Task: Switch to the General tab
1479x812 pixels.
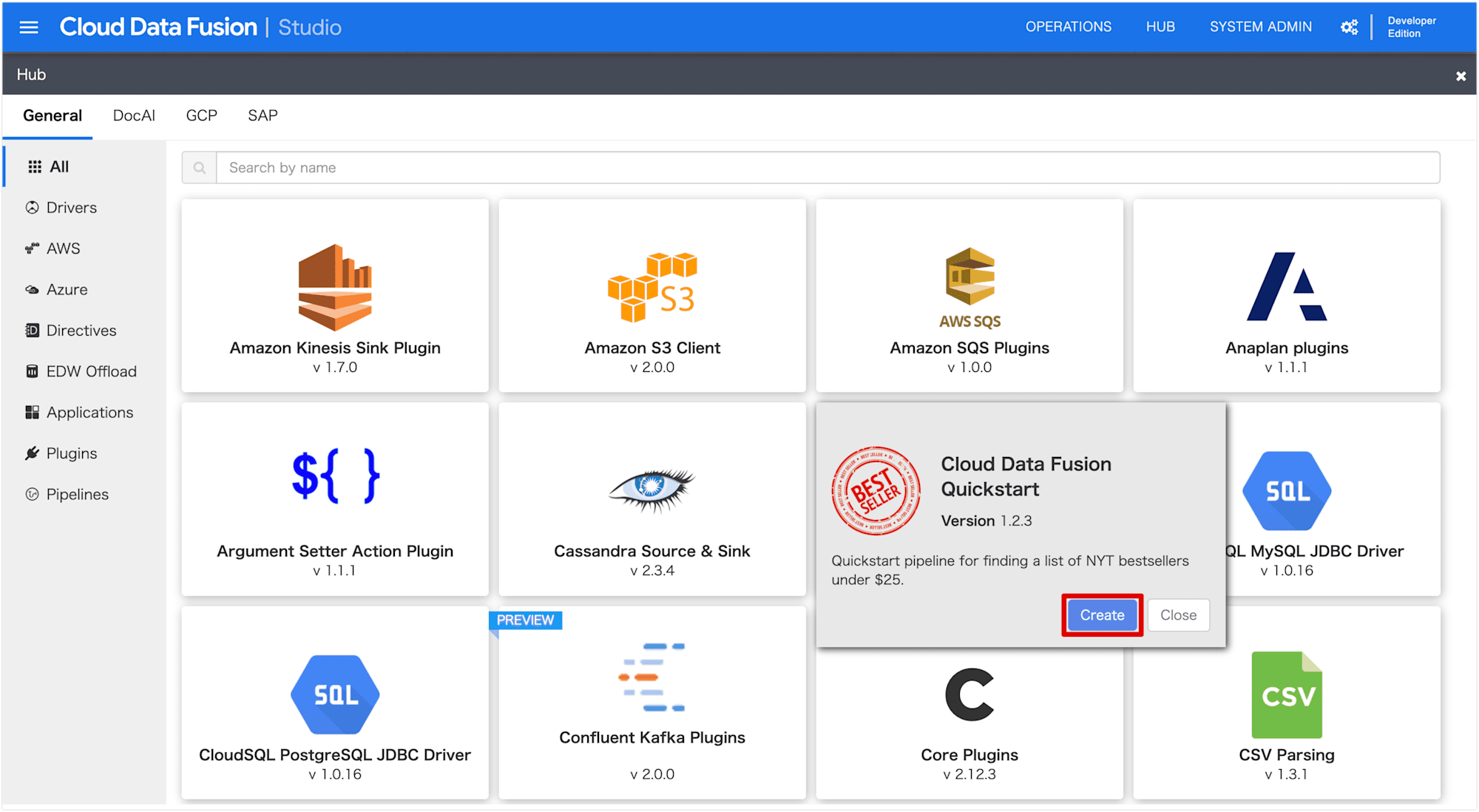Action: (53, 116)
